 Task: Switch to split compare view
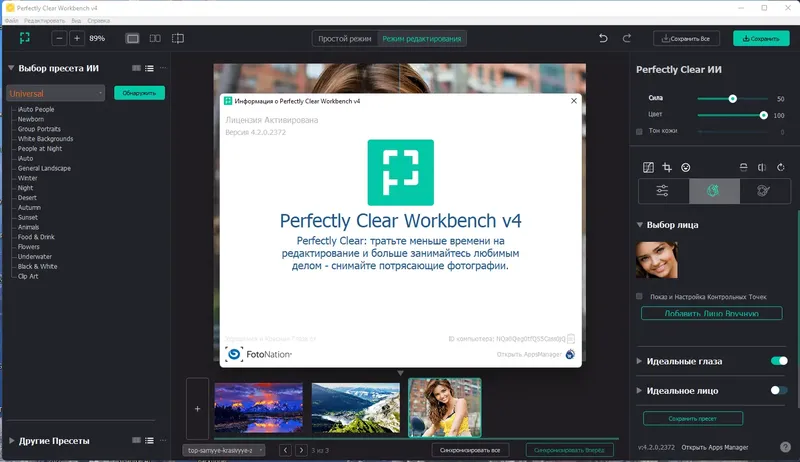[x=178, y=39]
